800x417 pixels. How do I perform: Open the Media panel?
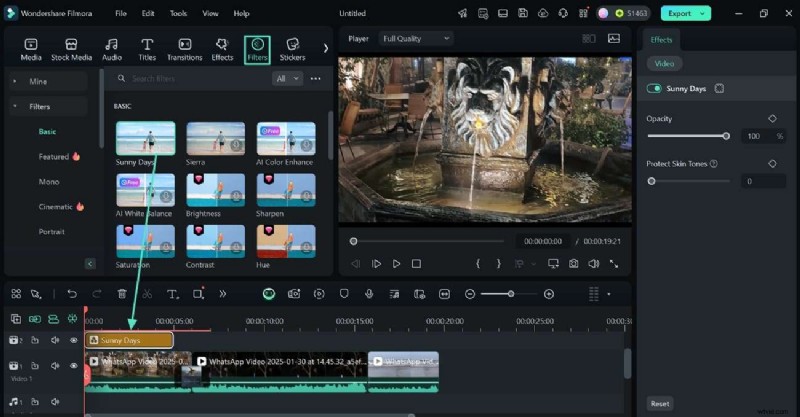coord(31,50)
